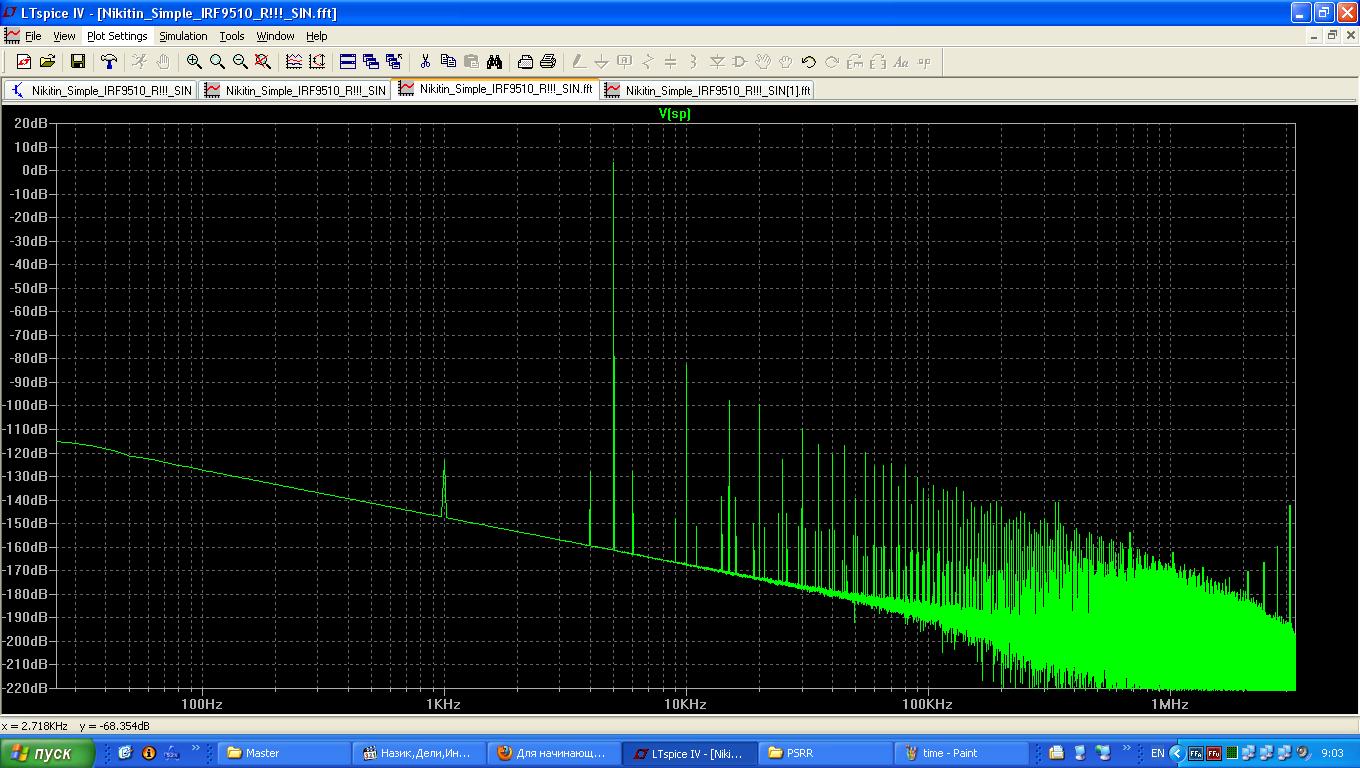Open the View menu

point(64,36)
